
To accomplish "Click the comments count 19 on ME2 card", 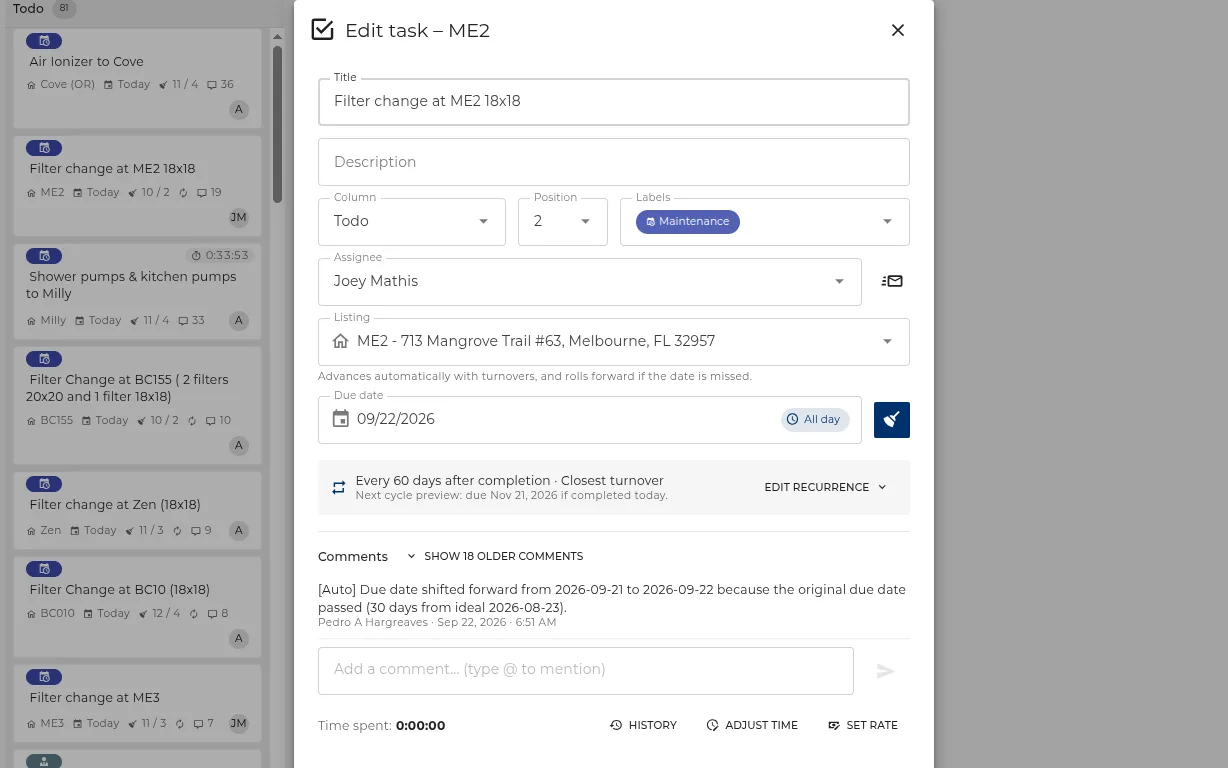I will point(209,192).
